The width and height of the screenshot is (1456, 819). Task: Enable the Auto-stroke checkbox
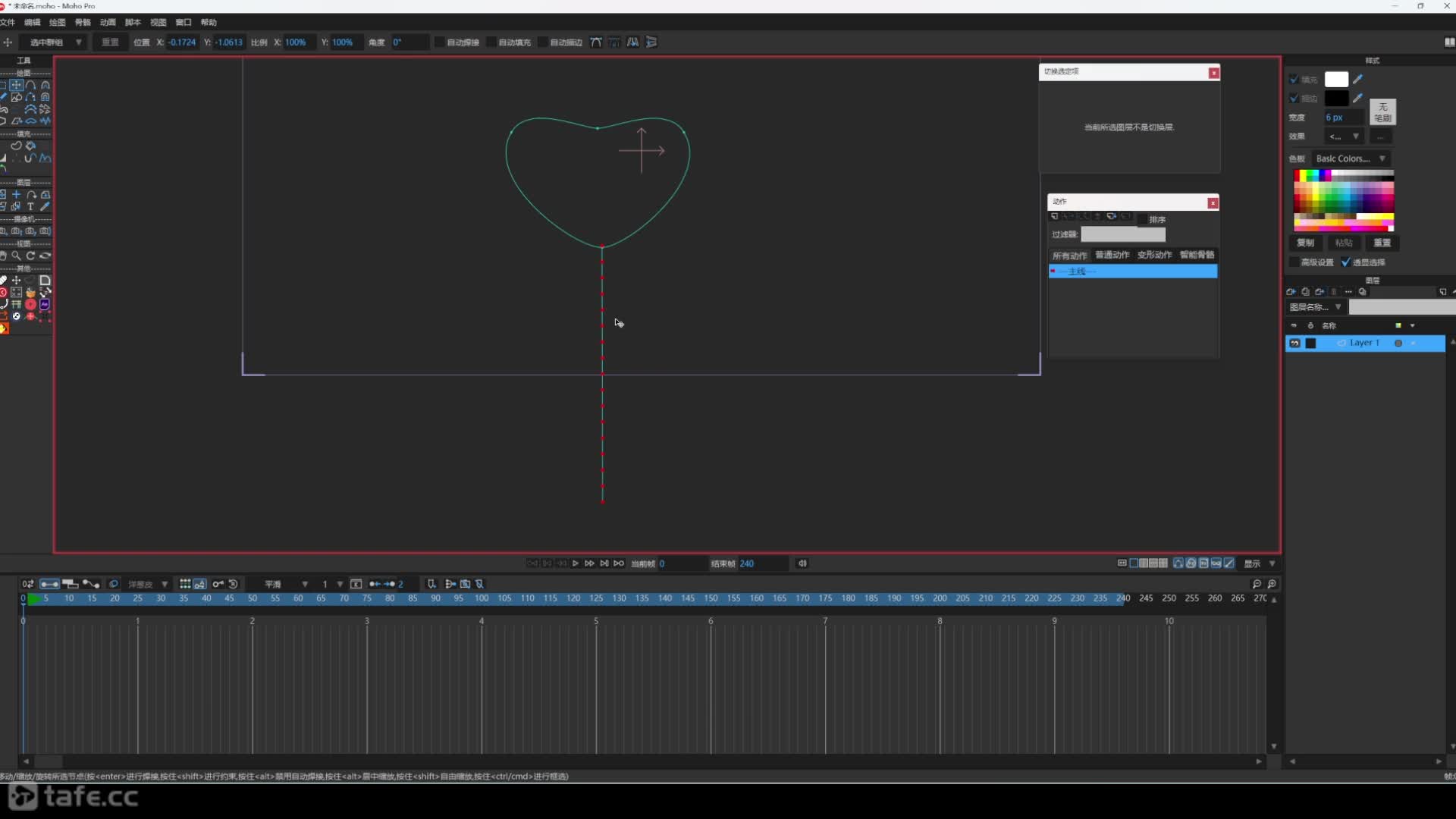click(x=542, y=42)
